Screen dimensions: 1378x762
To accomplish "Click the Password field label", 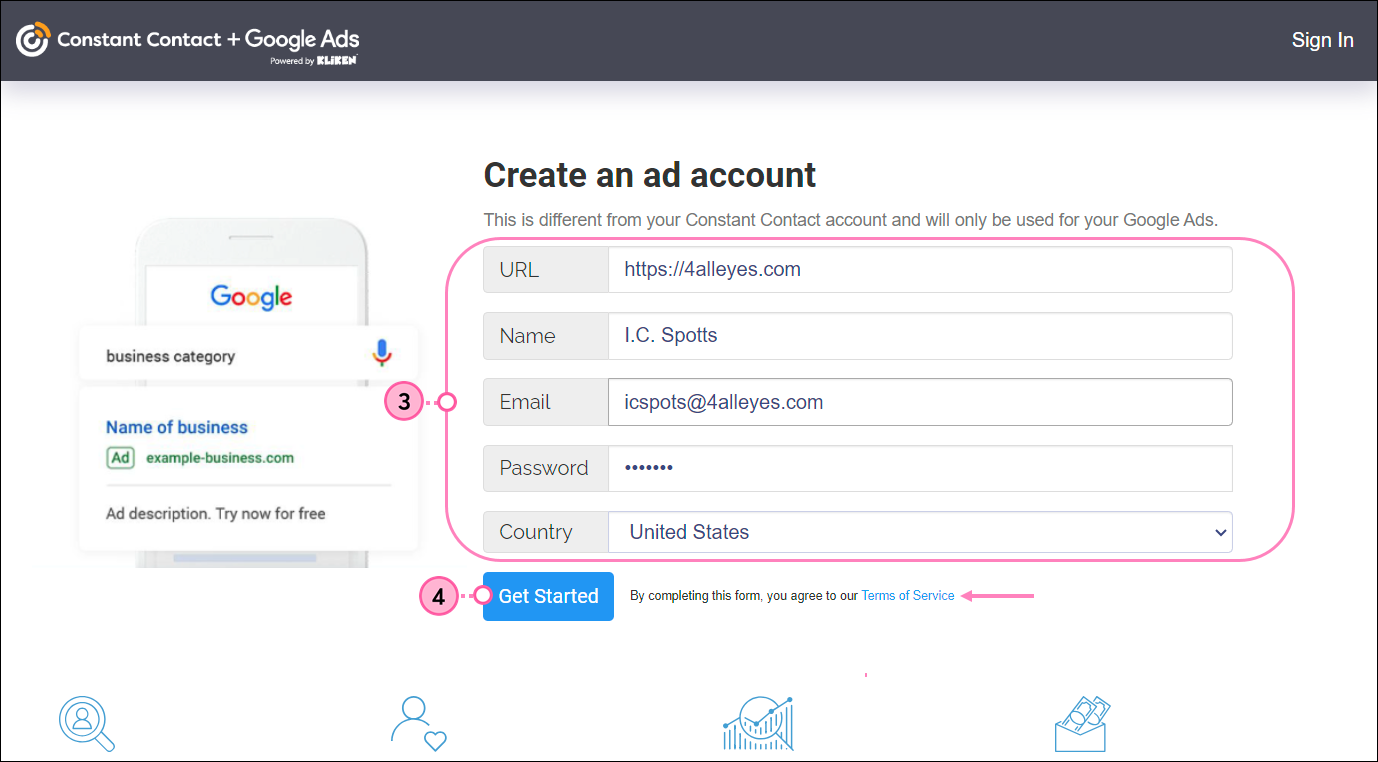I will click(x=546, y=468).
